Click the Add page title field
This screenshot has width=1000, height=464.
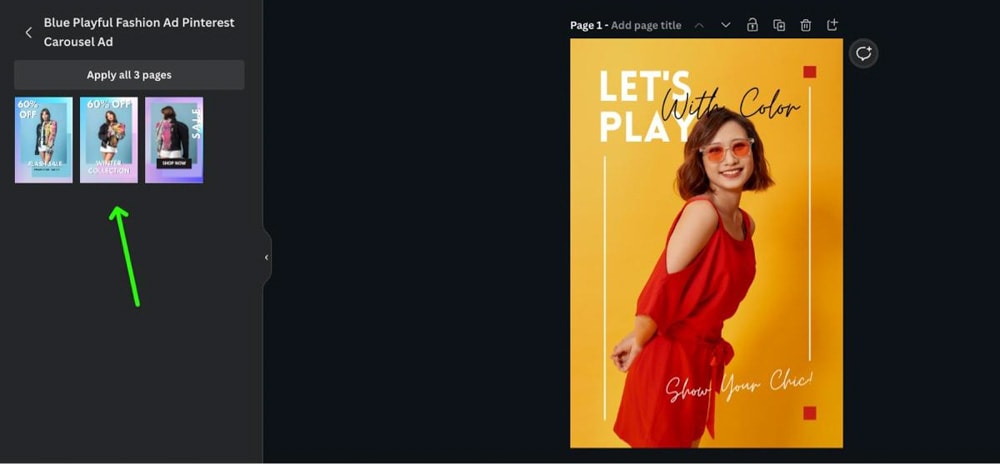point(646,25)
